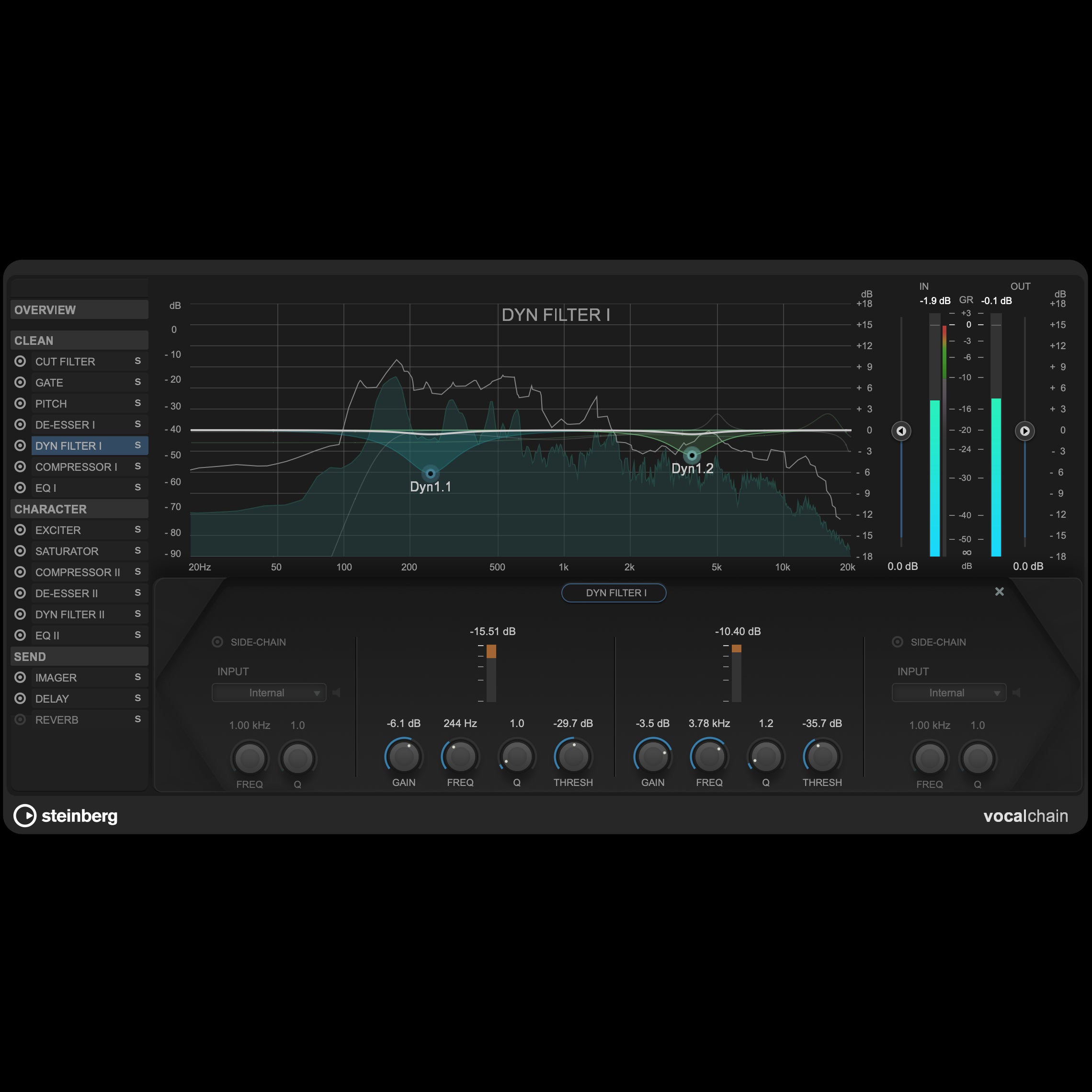
Task: Toggle the GATE module power
Action: click(x=20, y=382)
